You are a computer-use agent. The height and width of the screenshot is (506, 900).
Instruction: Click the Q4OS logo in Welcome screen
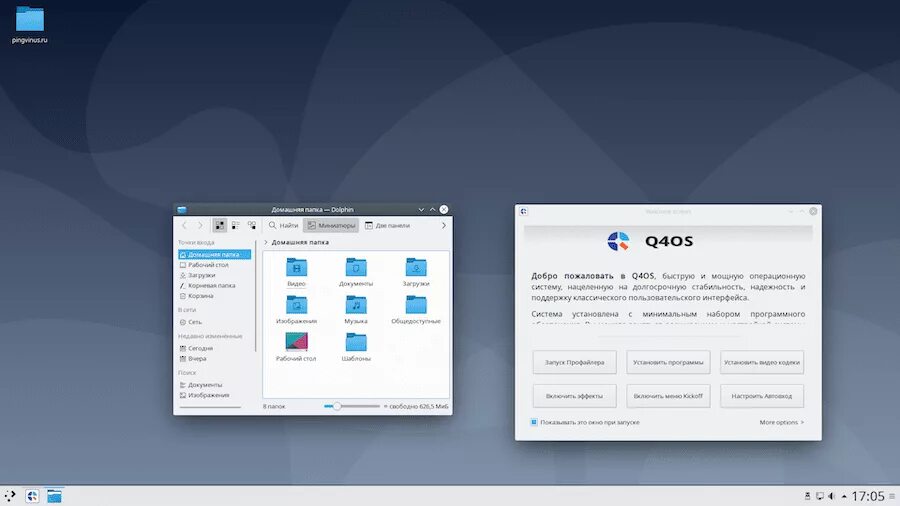click(618, 241)
